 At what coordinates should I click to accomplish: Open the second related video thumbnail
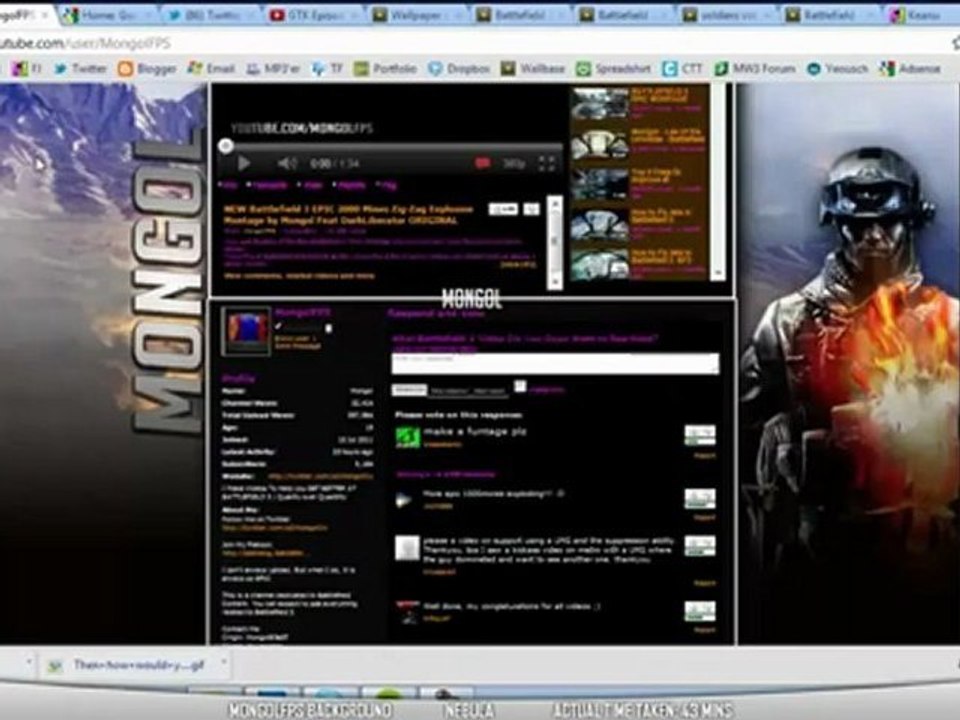[x=599, y=144]
